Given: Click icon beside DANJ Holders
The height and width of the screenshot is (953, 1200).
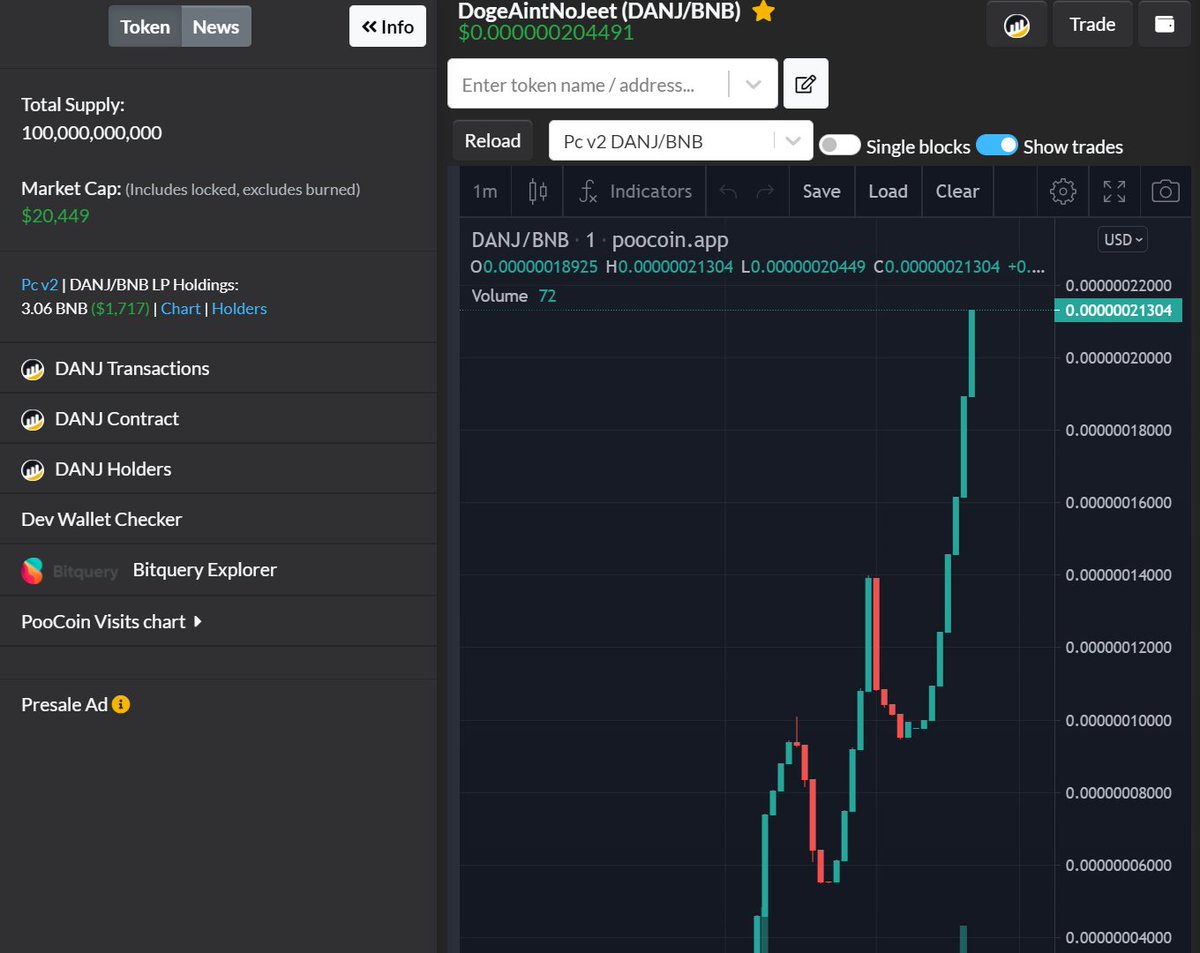Looking at the screenshot, I should tap(33, 469).
